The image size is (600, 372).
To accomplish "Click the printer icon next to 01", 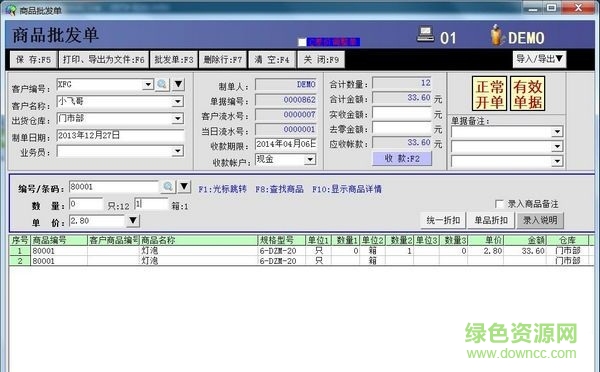I will point(425,34).
